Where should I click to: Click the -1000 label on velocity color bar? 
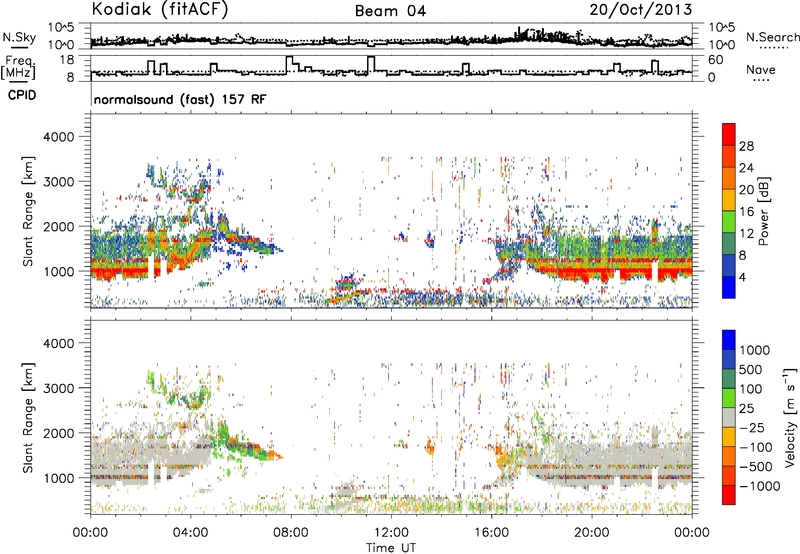[760, 486]
